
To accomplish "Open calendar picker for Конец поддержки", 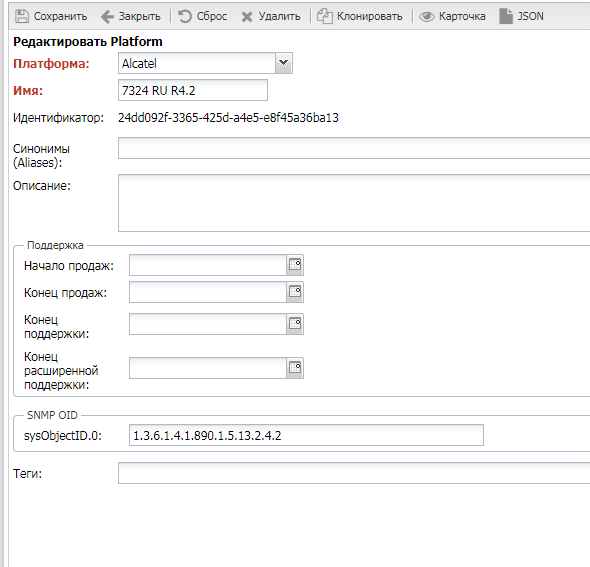I will [x=295, y=324].
